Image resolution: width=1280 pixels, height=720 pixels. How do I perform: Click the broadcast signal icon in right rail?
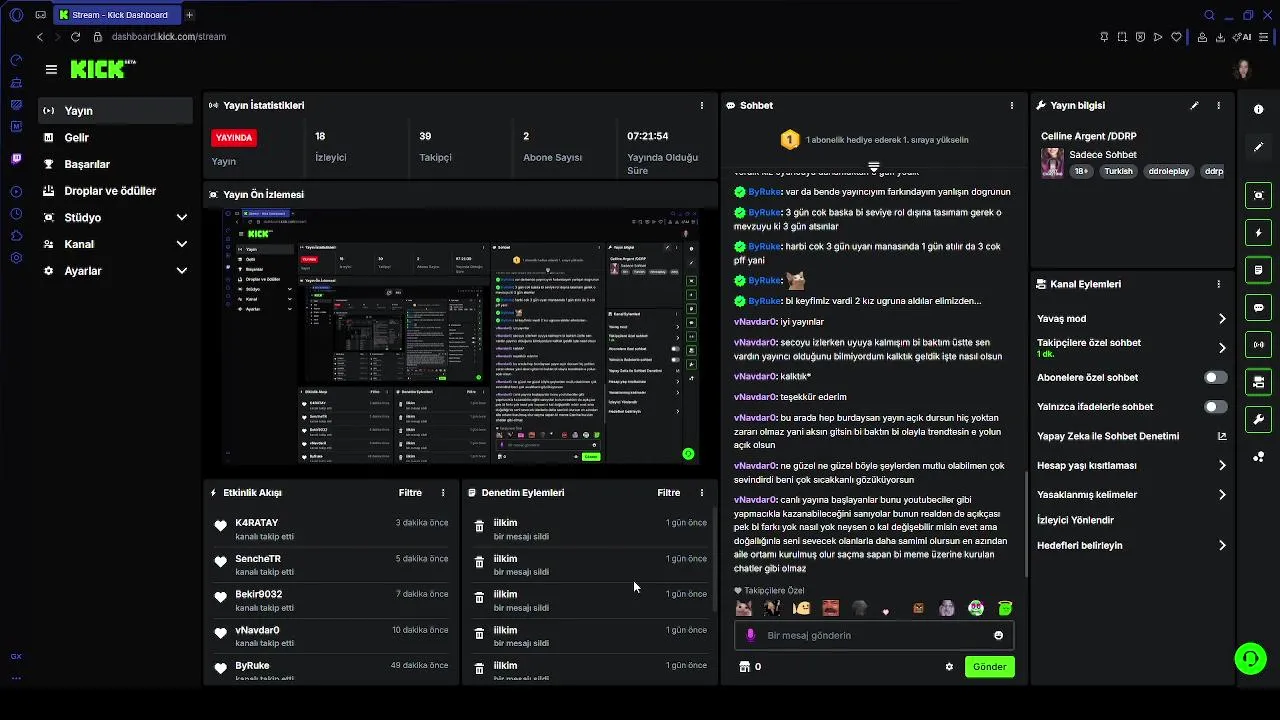[1259, 345]
